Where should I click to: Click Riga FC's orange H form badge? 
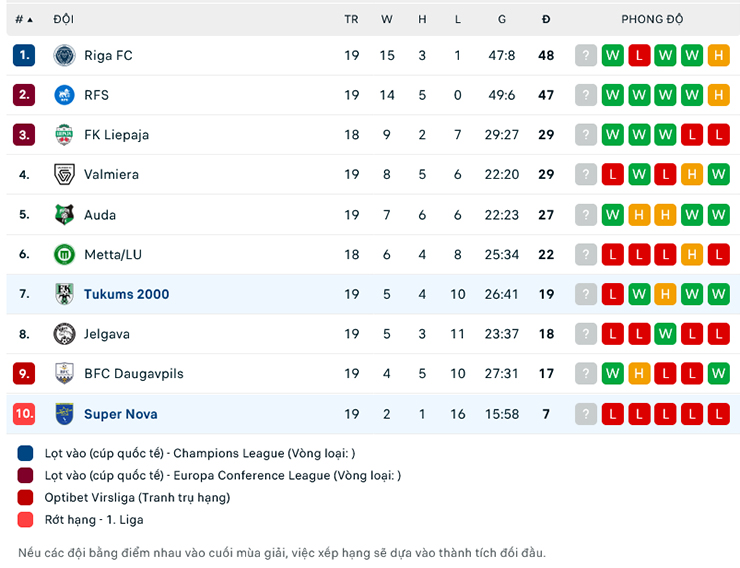718,56
